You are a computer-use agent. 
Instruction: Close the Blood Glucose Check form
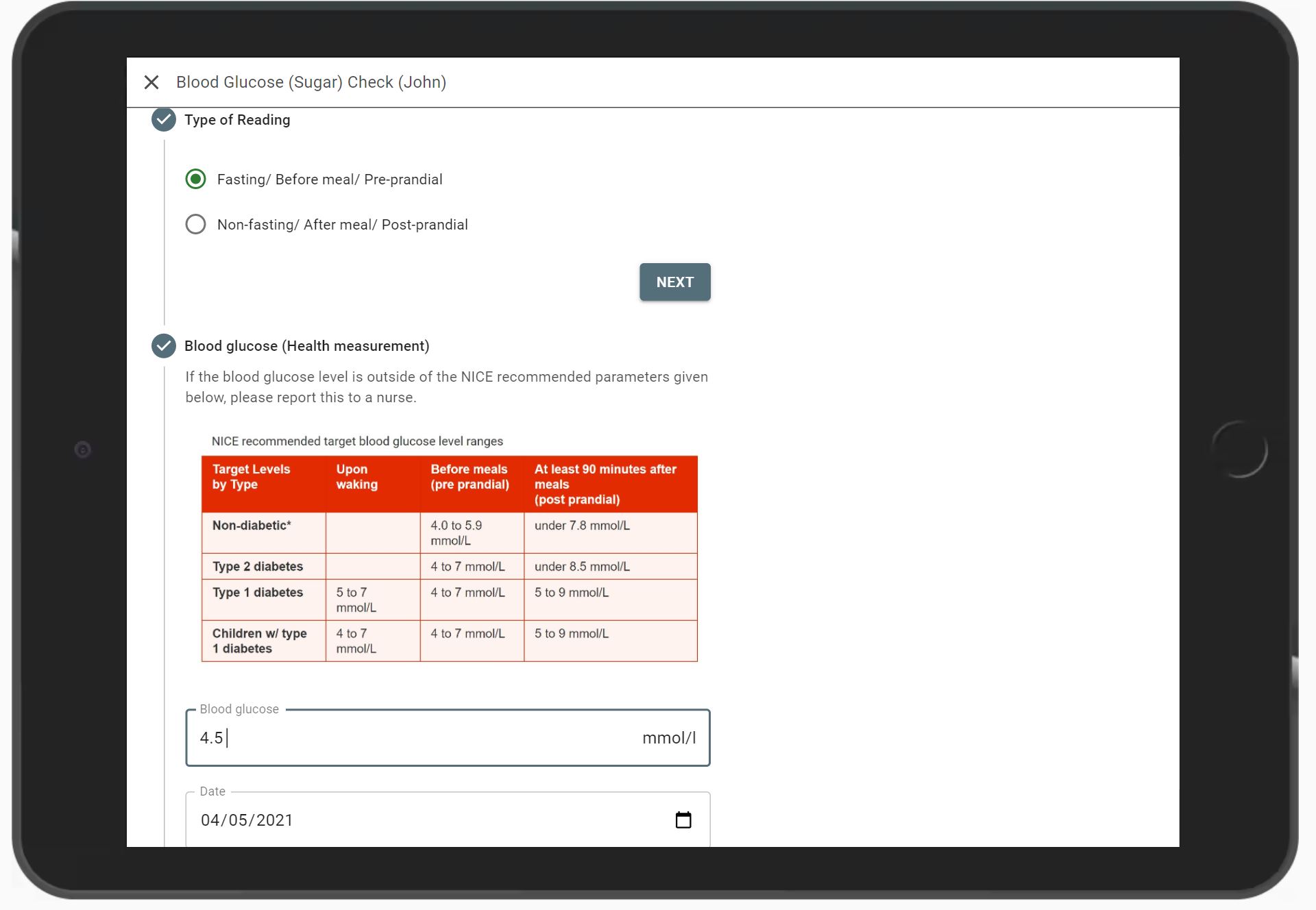(x=151, y=82)
